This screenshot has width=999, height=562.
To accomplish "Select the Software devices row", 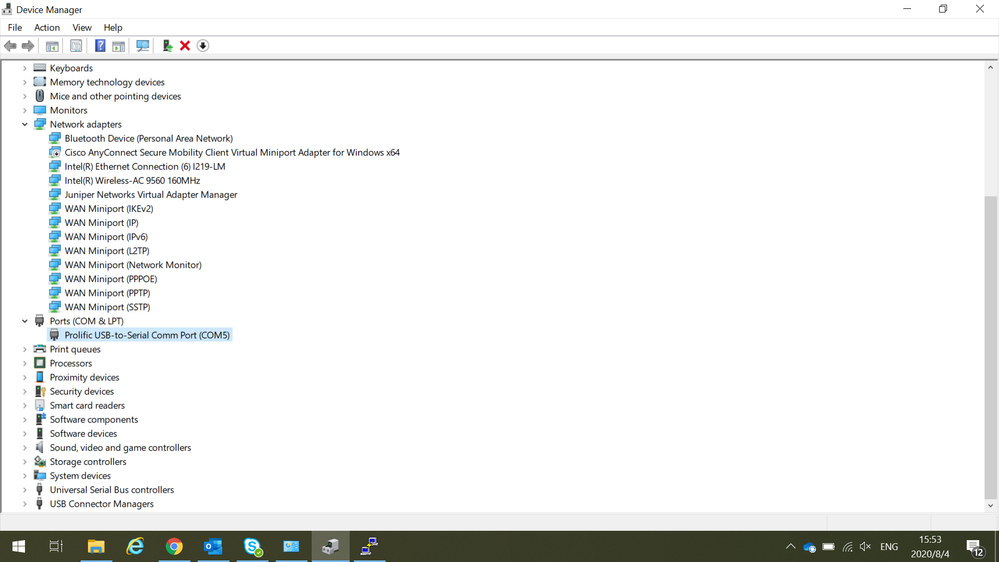I will (83, 433).
